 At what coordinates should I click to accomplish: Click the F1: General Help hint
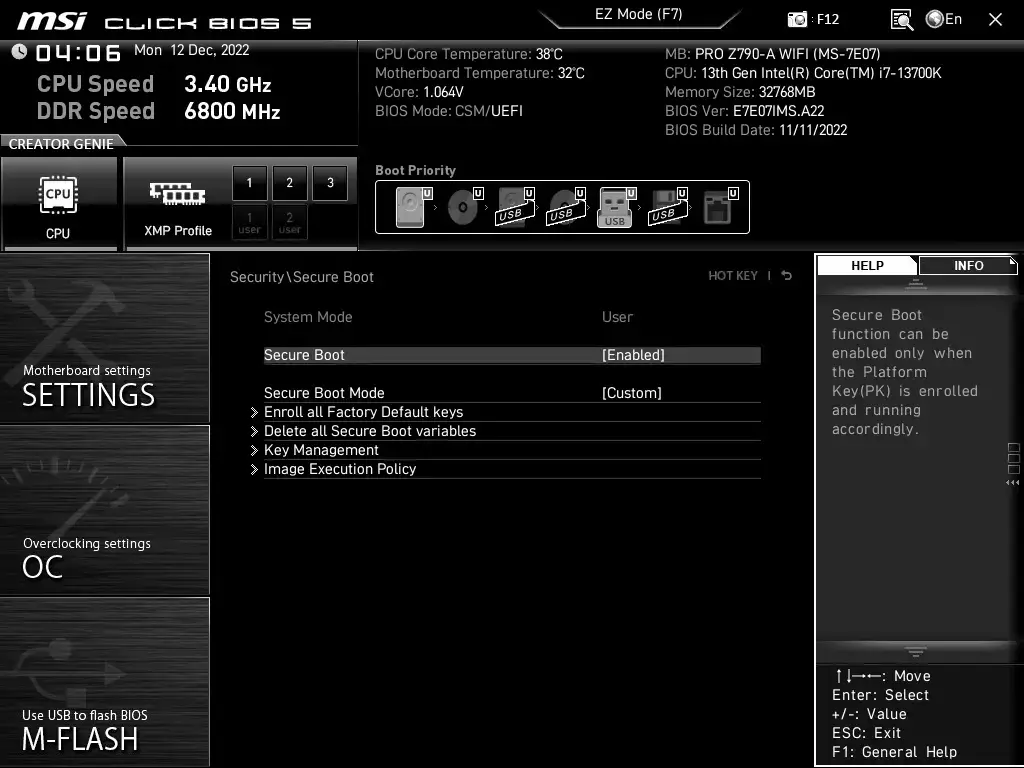[894, 752]
